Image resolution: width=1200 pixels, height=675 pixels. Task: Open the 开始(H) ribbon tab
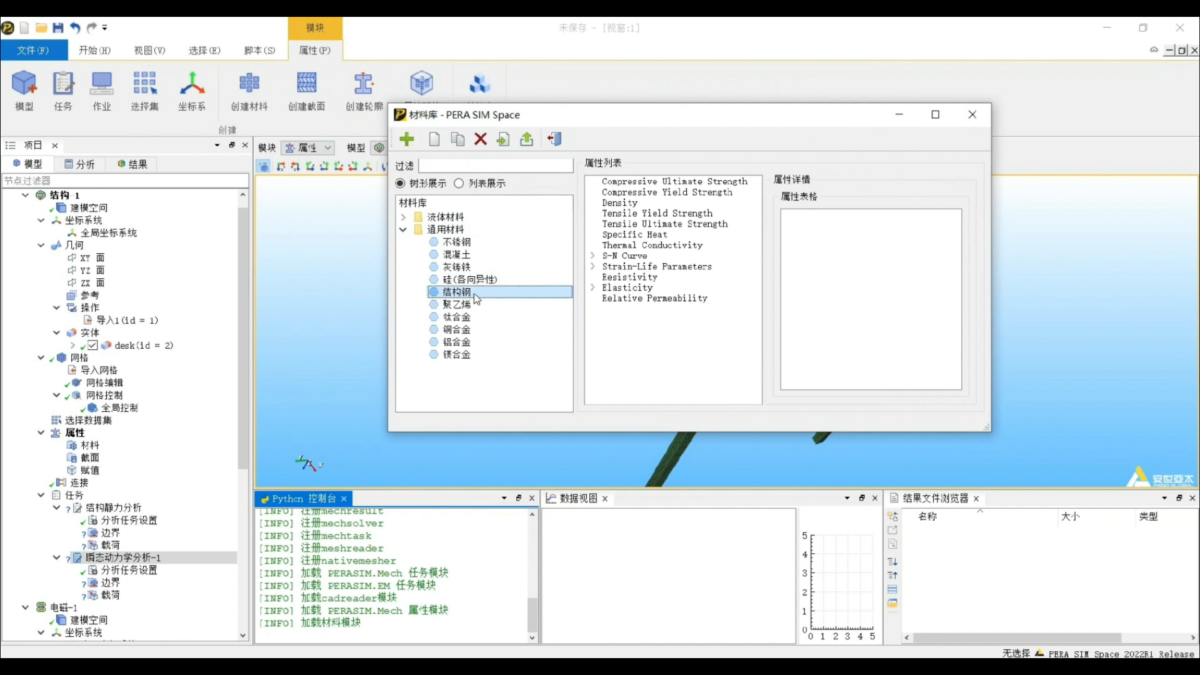(95, 50)
